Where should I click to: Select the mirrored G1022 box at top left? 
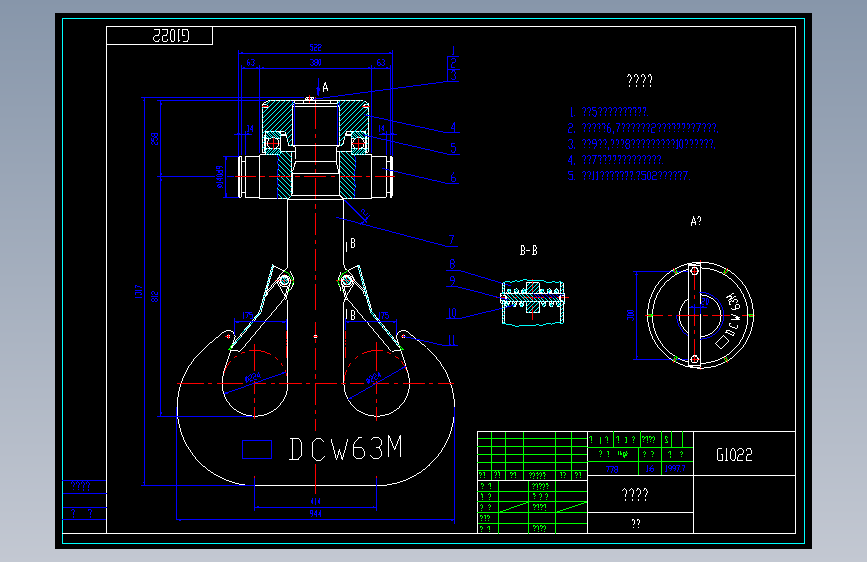pos(159,36)
